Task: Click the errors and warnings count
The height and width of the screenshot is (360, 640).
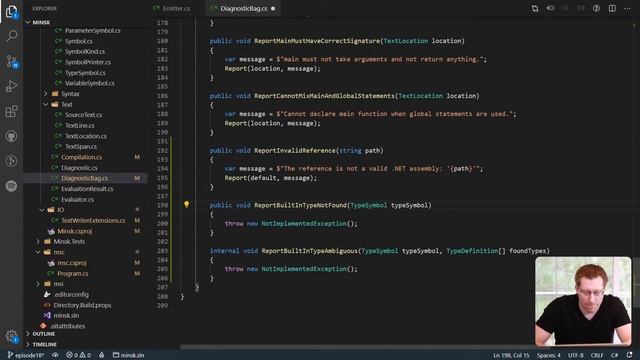Action: [x=78, y=355]
